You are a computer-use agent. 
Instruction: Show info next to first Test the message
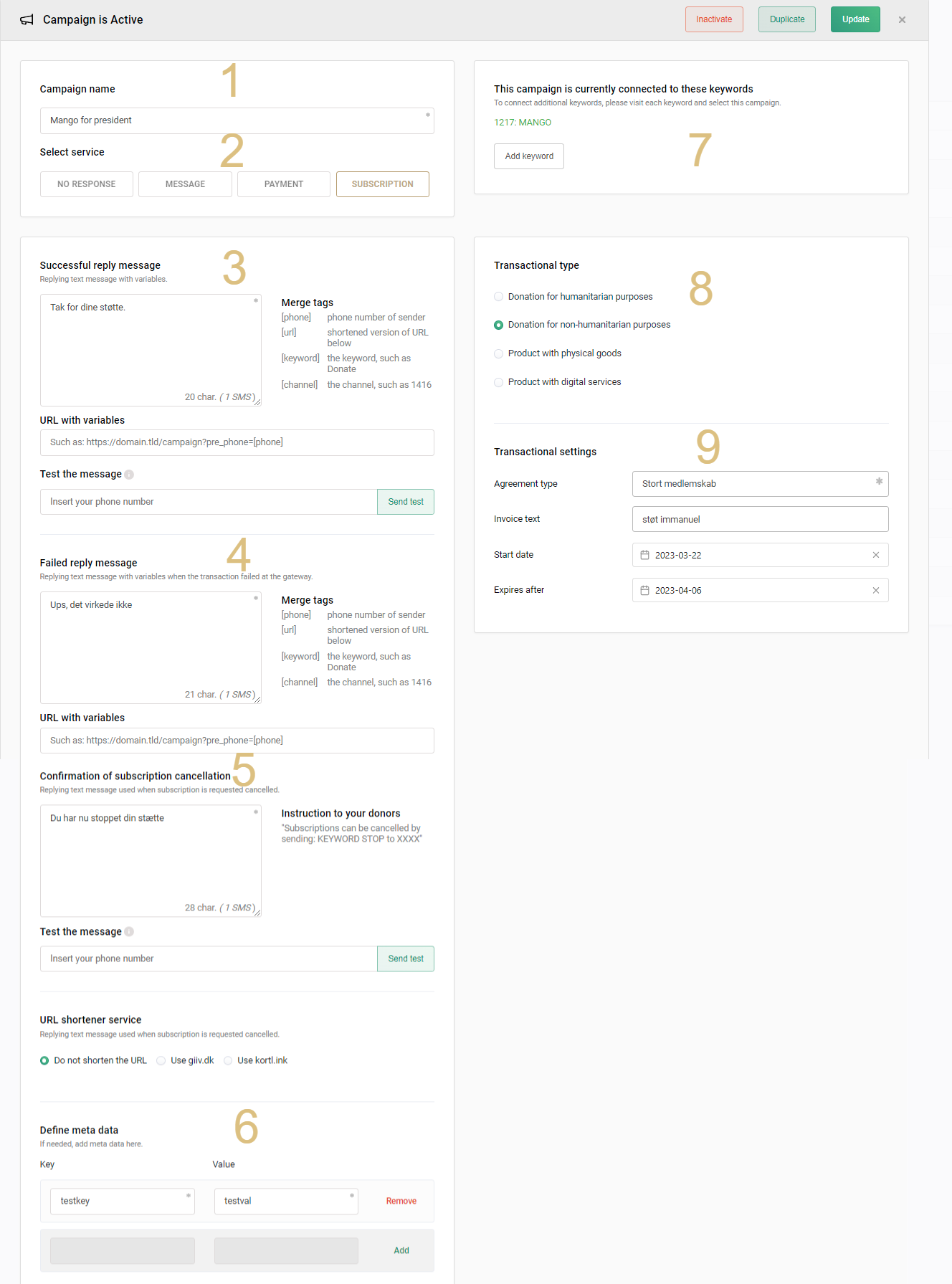(129, 475)
